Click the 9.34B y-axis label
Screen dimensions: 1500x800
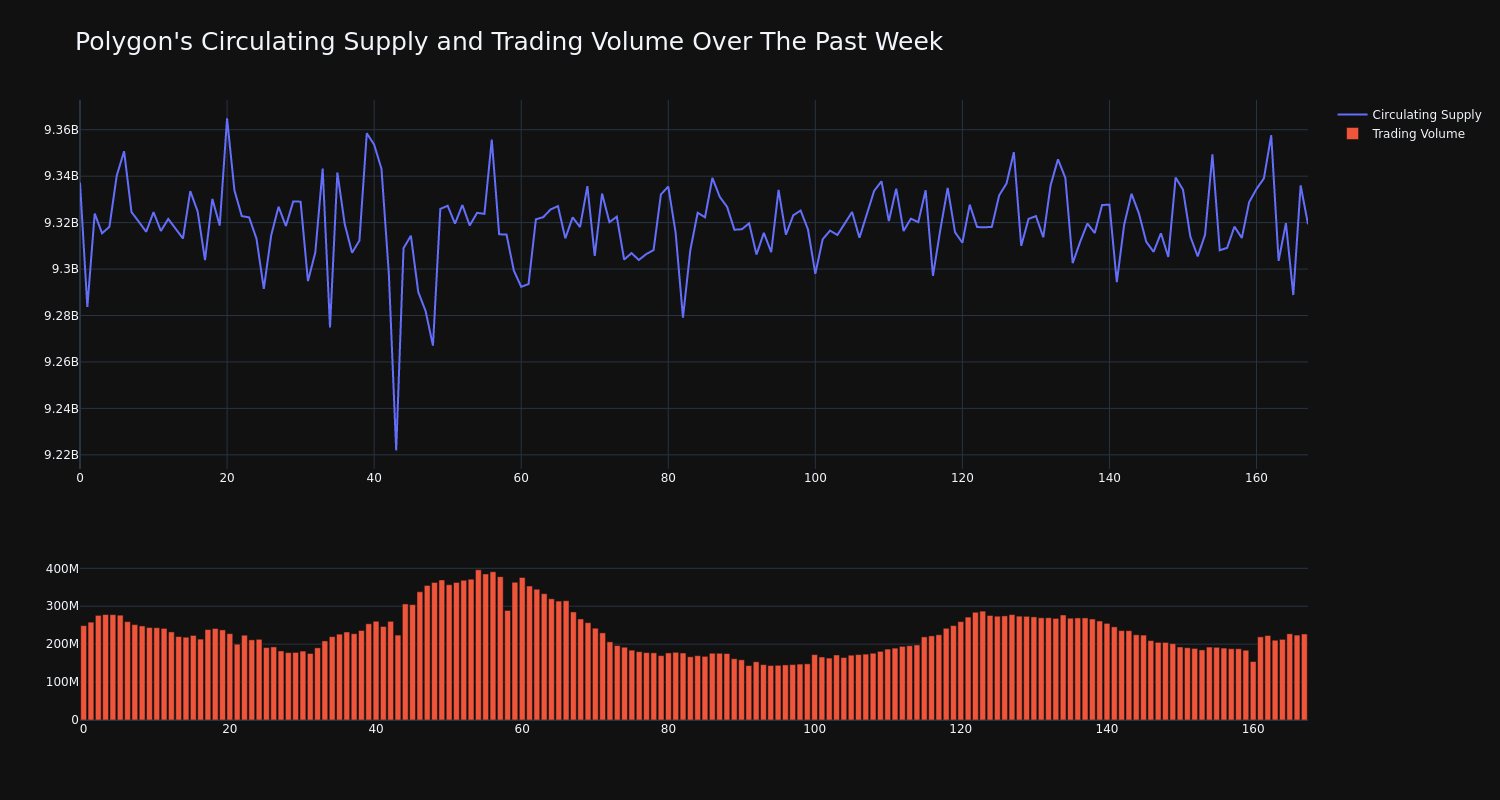pyautogui.click(x=61, y=176)
